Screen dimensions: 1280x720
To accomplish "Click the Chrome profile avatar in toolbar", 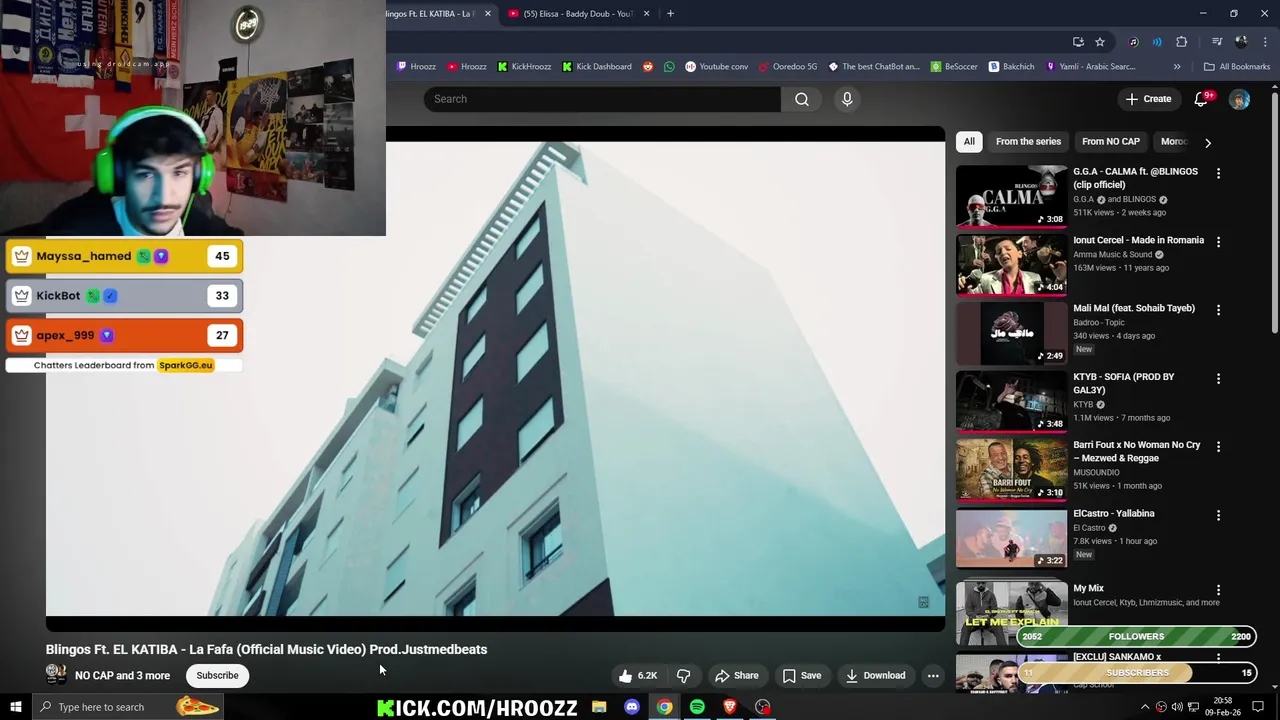I will click(1241, 41).
